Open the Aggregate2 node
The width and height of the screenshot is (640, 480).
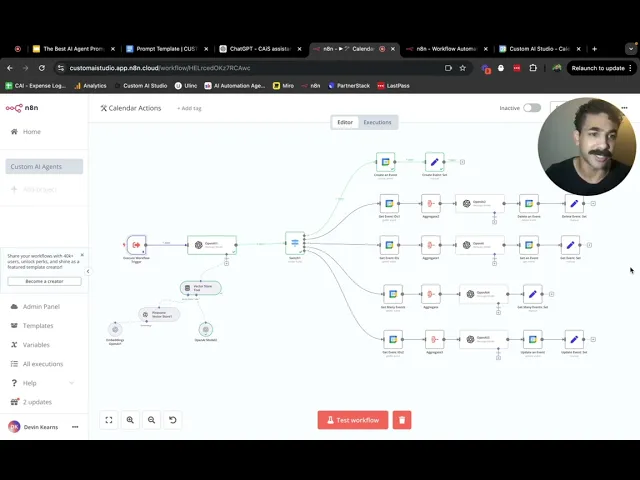(431, 203)
